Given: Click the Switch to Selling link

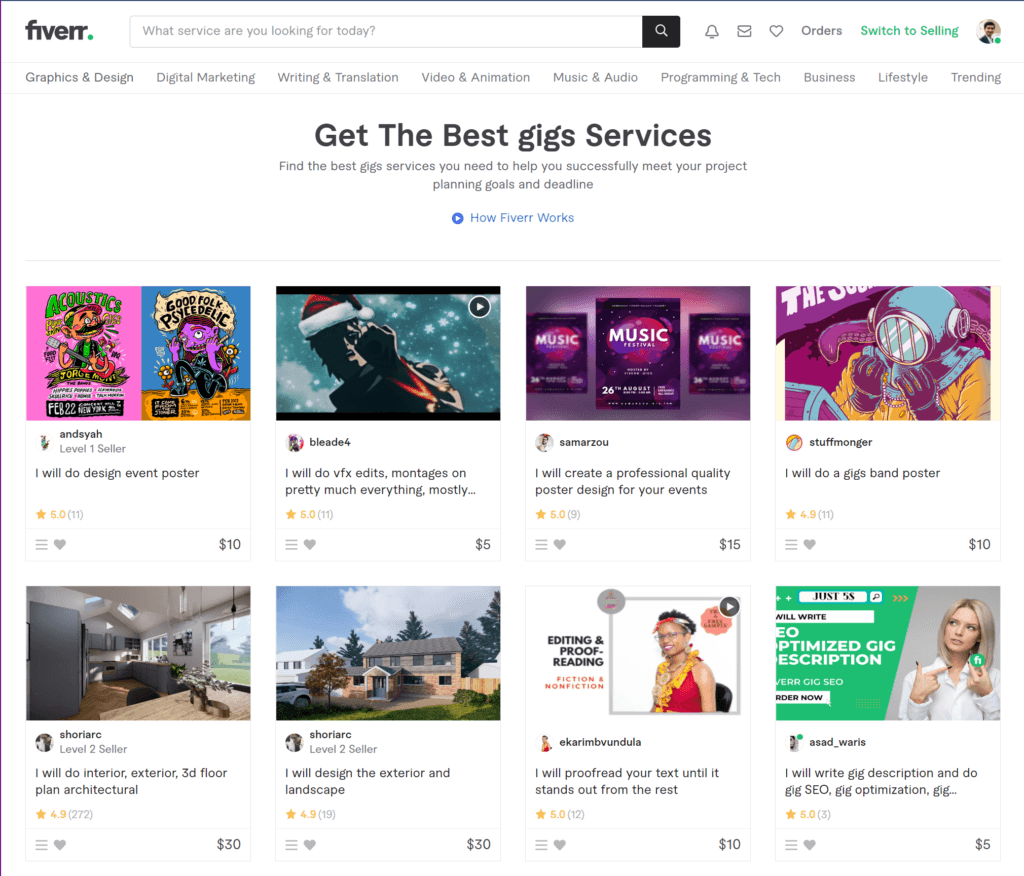Looking at the screenshot, I should tap(909, 30).
